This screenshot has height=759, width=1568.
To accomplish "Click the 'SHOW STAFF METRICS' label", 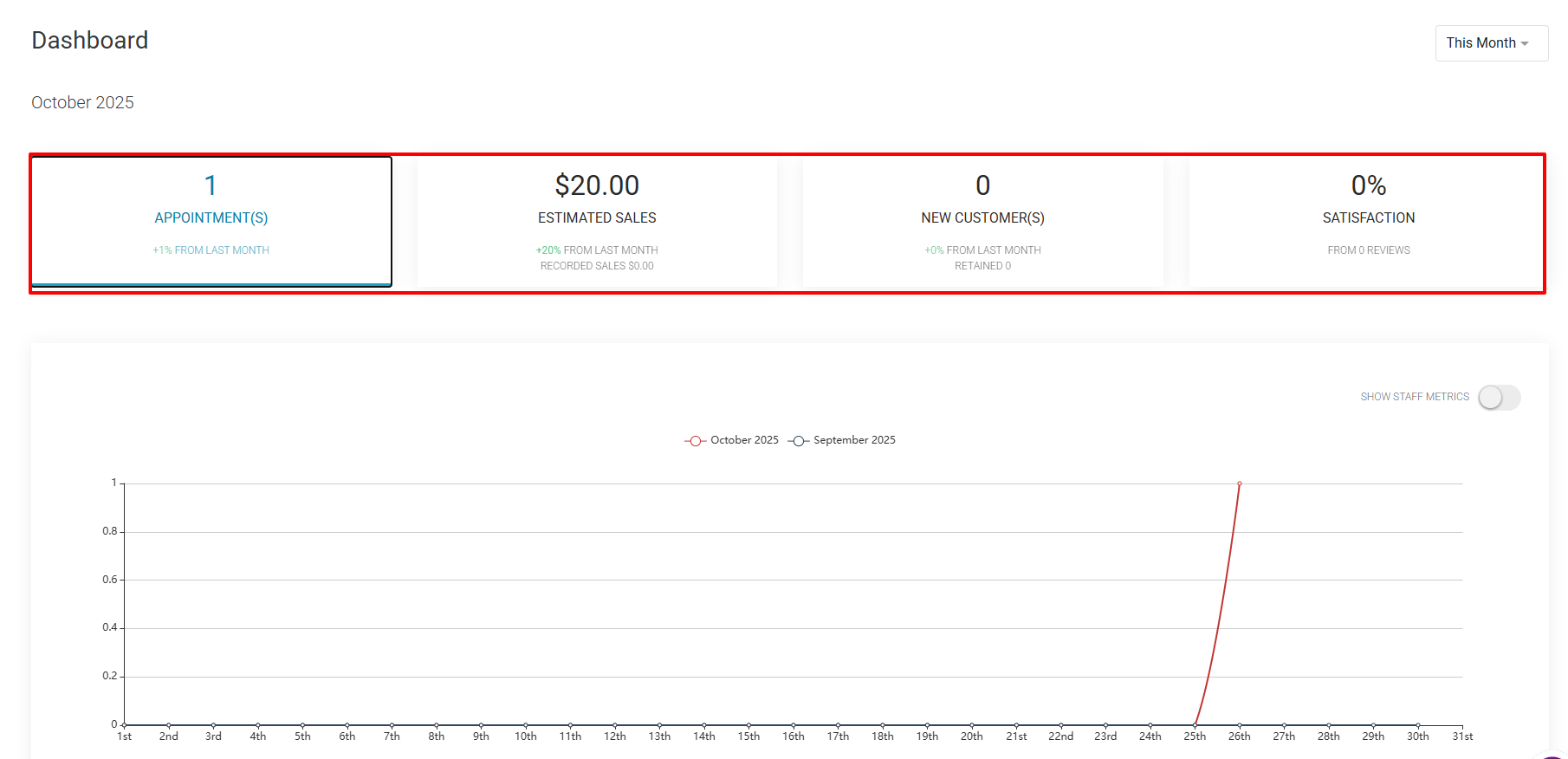I will [1415, 397].
